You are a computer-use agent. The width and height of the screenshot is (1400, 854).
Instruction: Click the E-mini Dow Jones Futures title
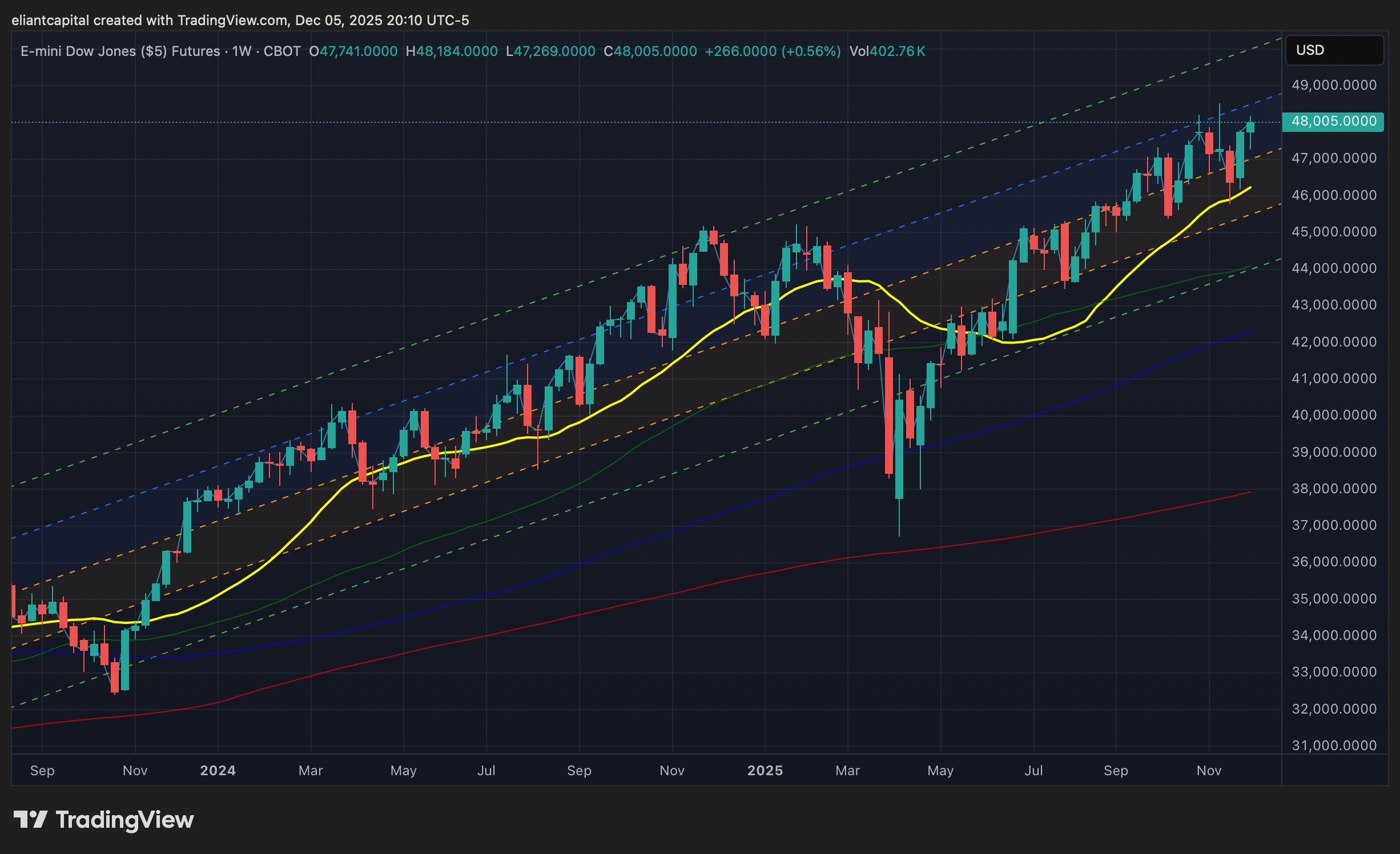(x=120, y=51)
